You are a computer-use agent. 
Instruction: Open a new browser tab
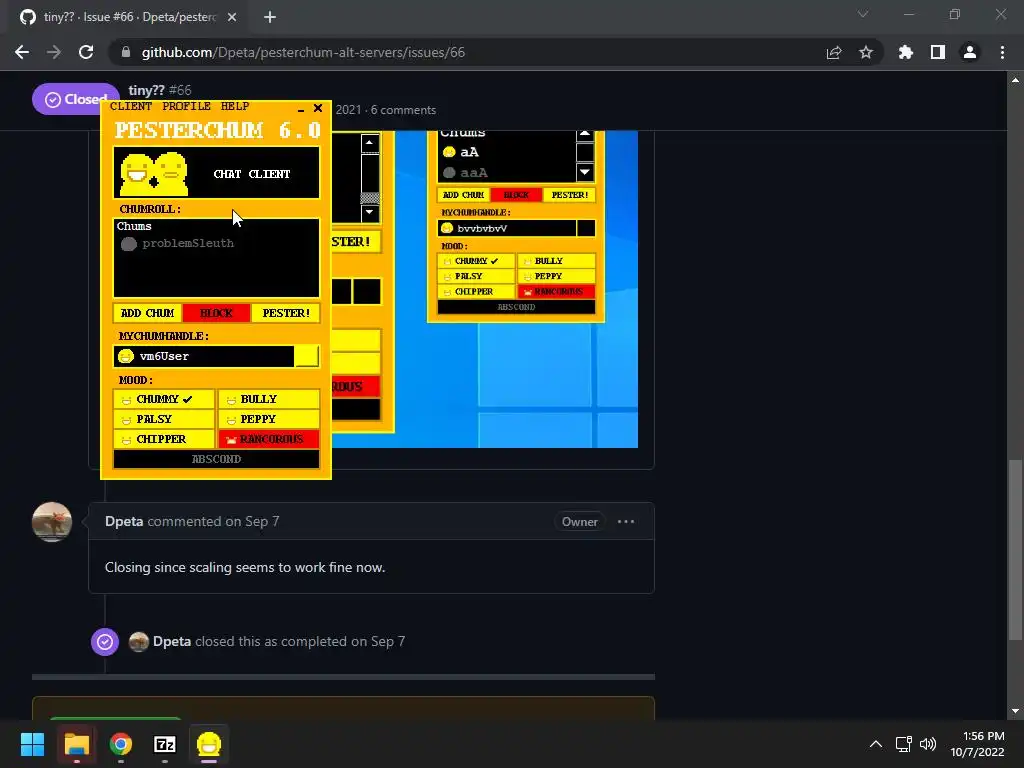270,17
